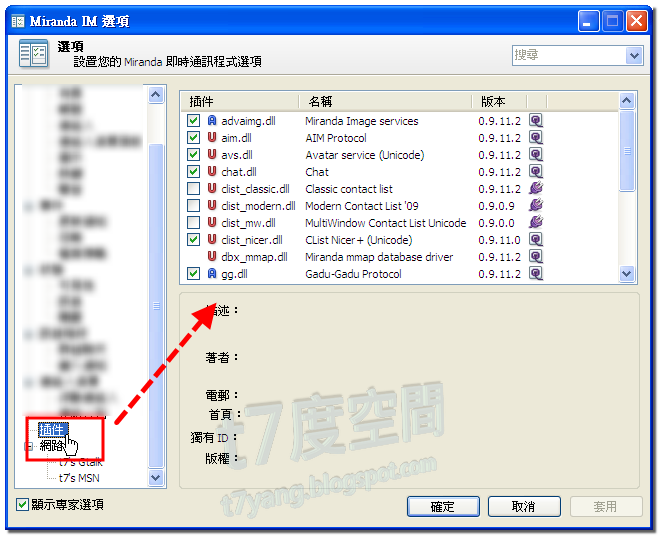Click the gg.dll ANSI plugin type icon
This screenshot has width=659, height=536.
point(212,274)
